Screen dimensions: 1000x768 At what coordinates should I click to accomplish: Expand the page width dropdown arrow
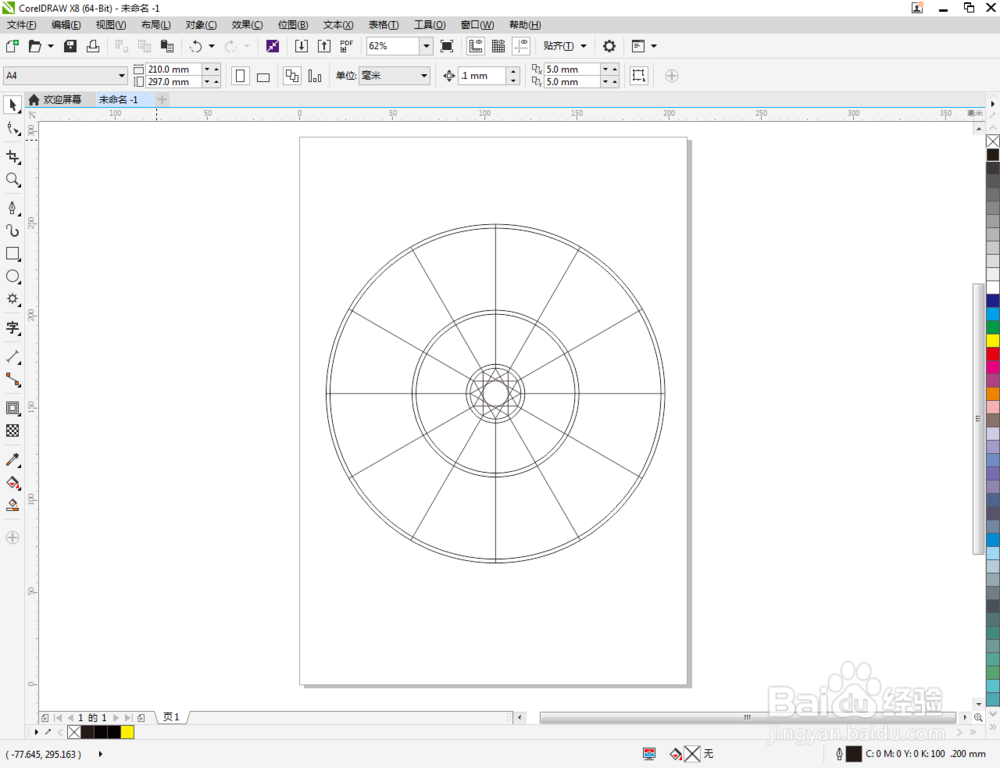[207, 69]
